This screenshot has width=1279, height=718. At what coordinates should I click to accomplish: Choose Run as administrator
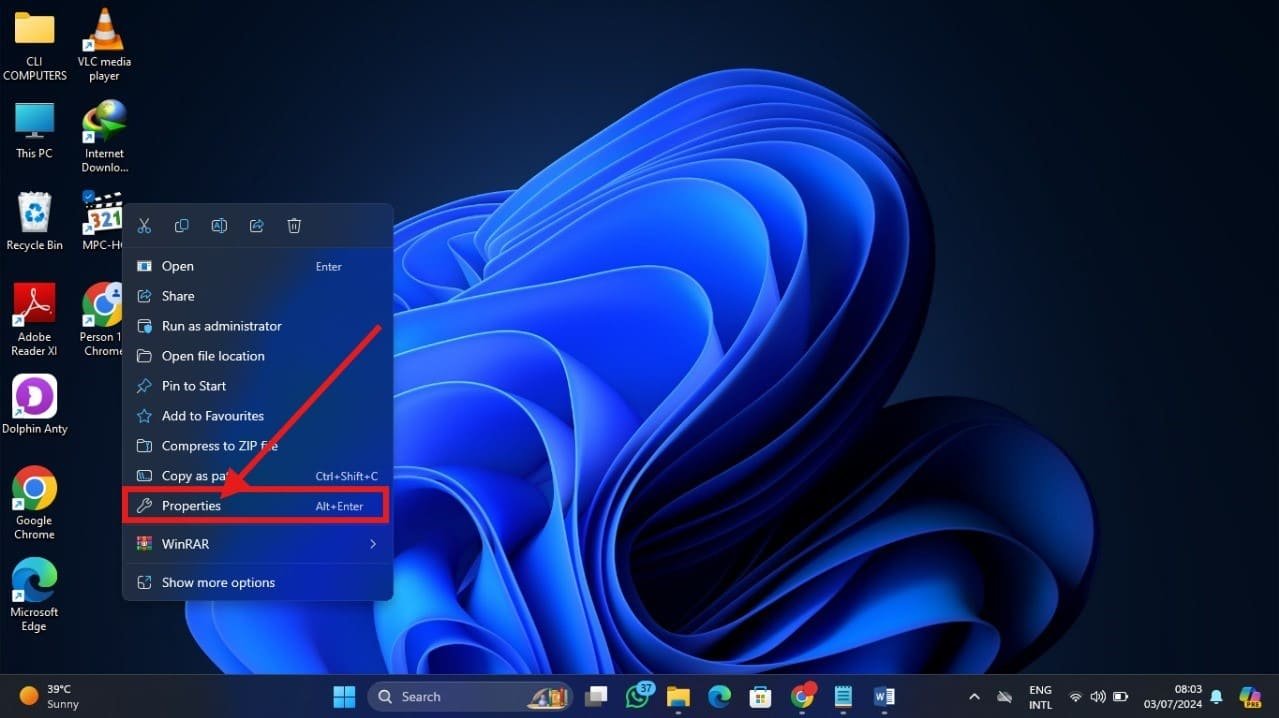point(222,326)
